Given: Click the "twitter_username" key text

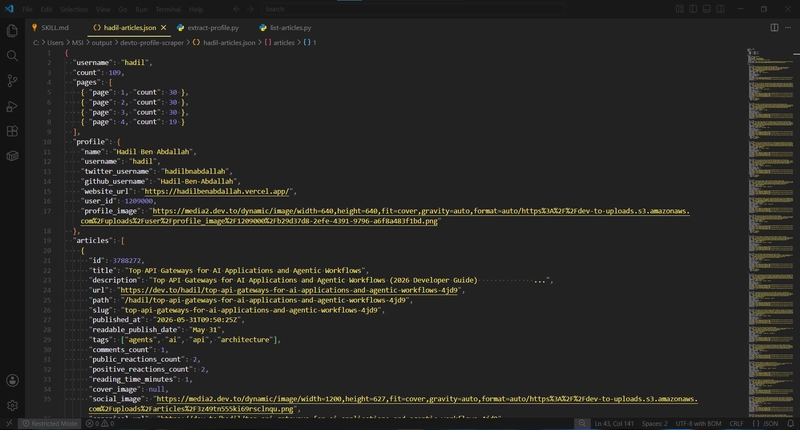Looking at the screenshot, I should point(117,171).
